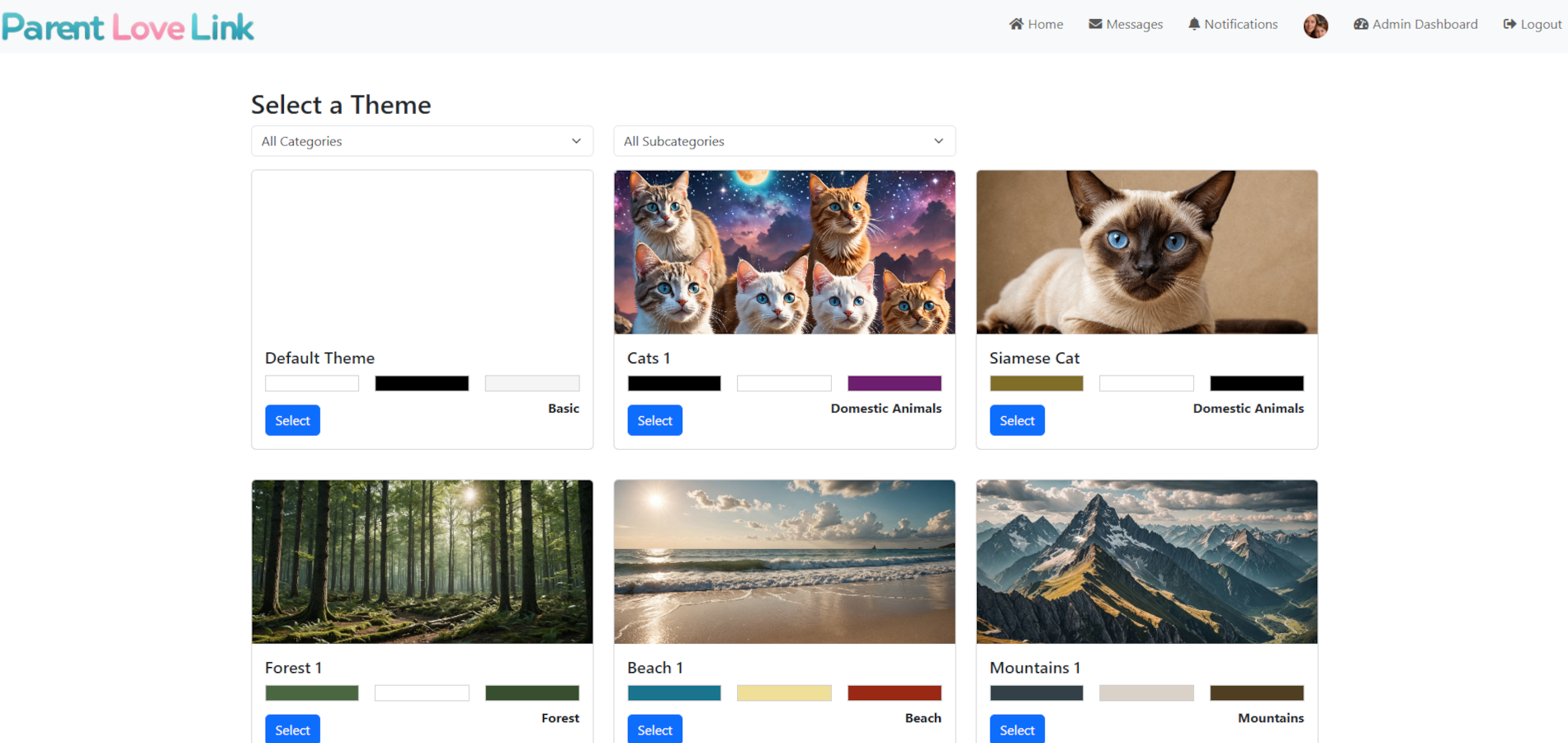Click the Parent Love Link logo
Screen dimensions: 1568x743
click(x=127, y=26)
